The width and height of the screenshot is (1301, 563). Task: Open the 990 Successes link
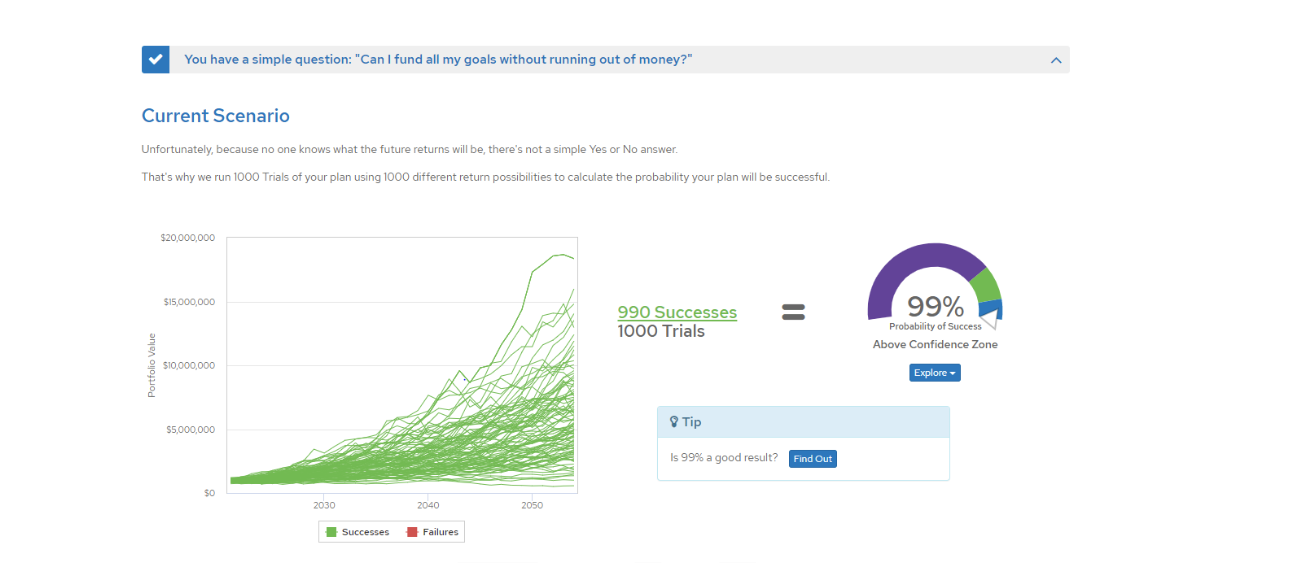coord(677,313)
